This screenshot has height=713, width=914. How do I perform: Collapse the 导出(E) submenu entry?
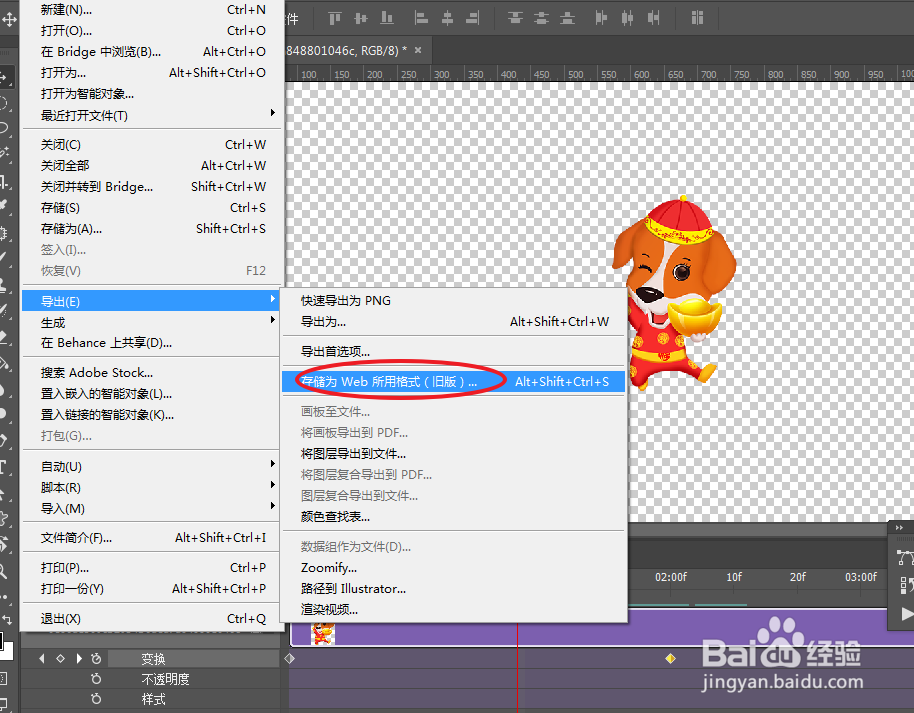(152, 301)
